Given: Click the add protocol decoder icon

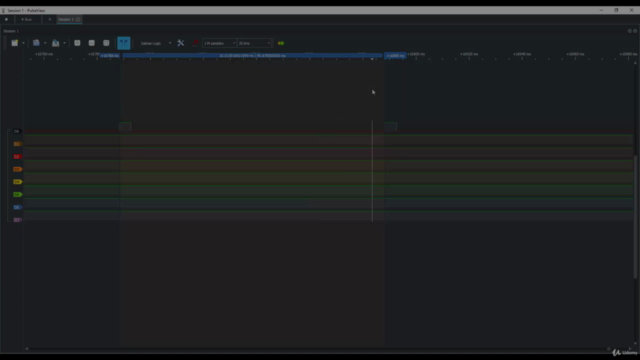Looking at the screenshot, I should pos(281,43).
